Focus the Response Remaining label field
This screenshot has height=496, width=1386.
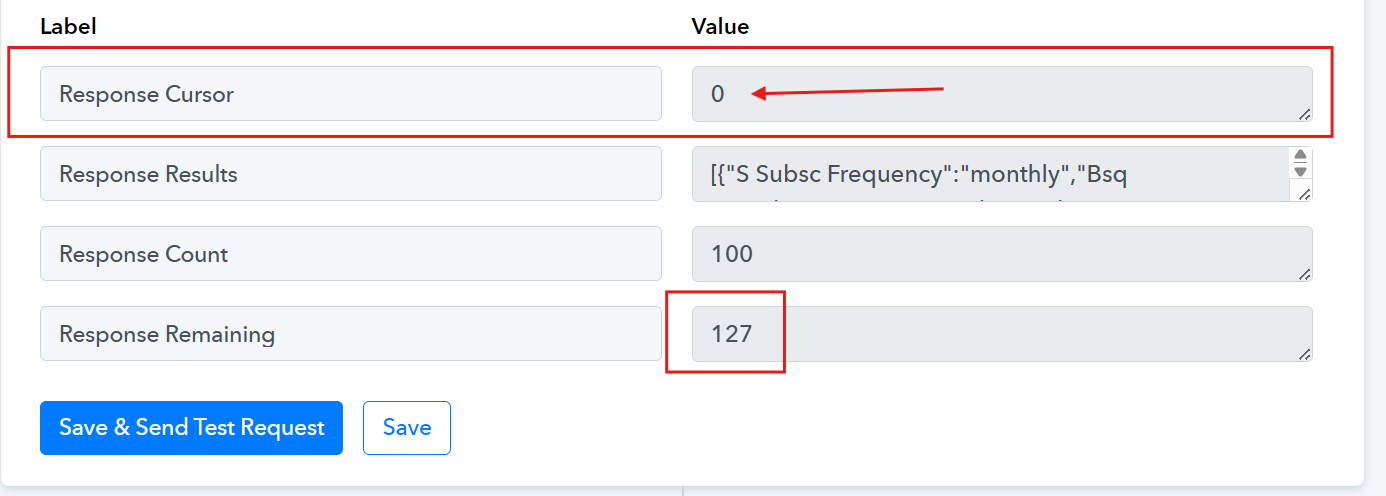(x=351, y=334)
